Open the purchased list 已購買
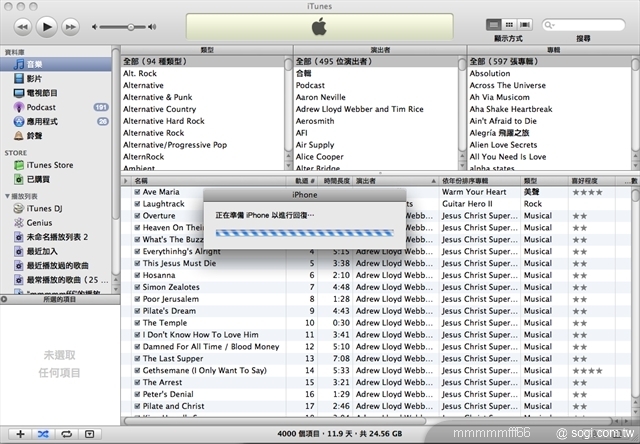640x444 pixels. point(56,179)
